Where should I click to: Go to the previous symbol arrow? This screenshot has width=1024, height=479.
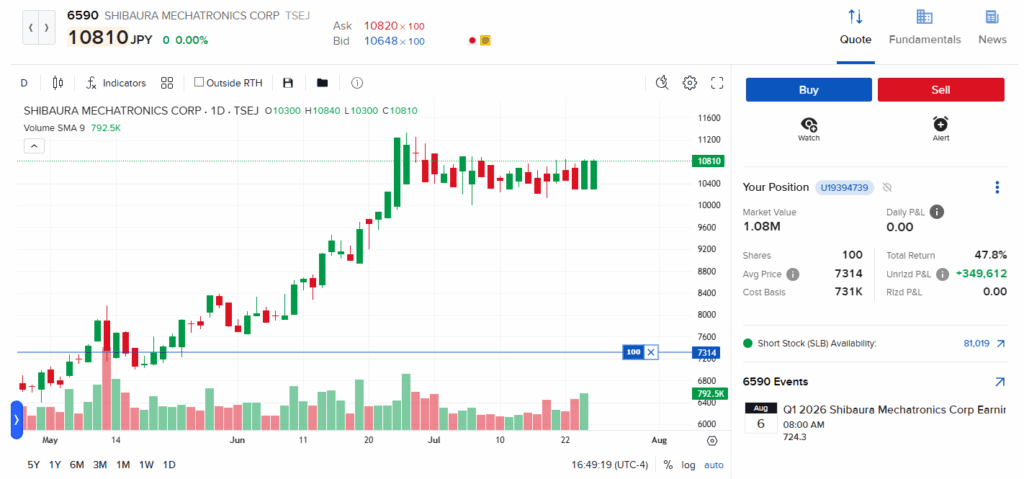[x=31, y=27]
